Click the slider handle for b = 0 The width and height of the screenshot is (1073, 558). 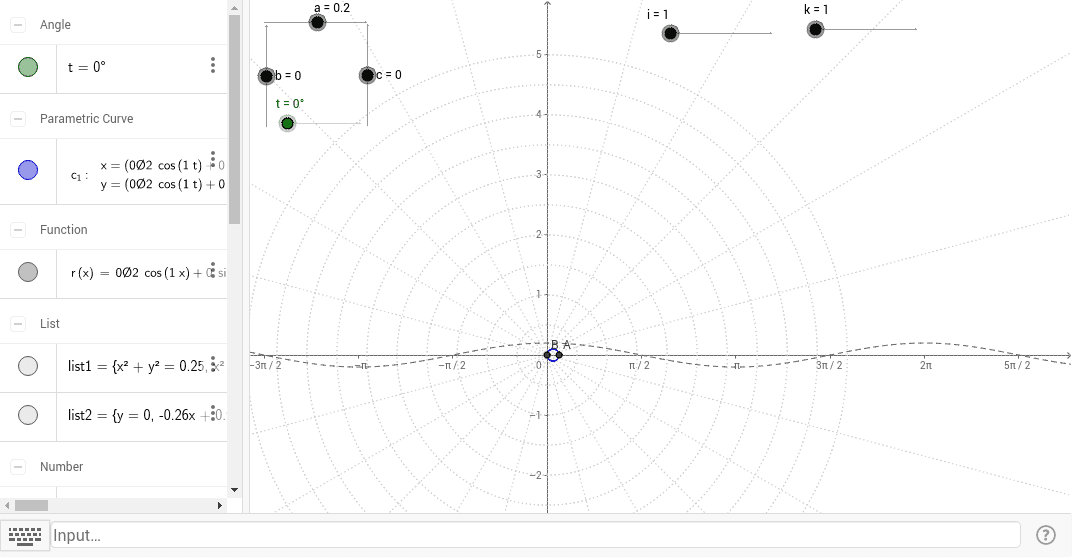266,76
